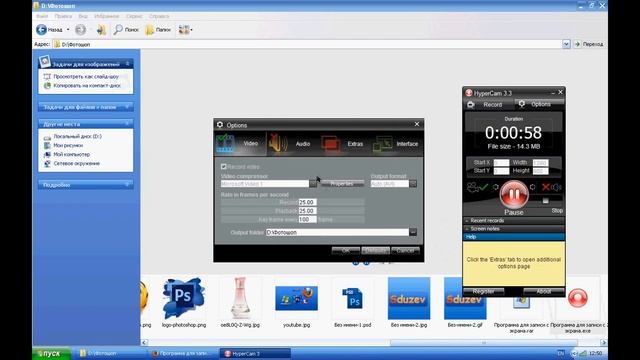Open the Interface tab in Options
The height and width of the screenshot is (360, 640).
(396, 144)
